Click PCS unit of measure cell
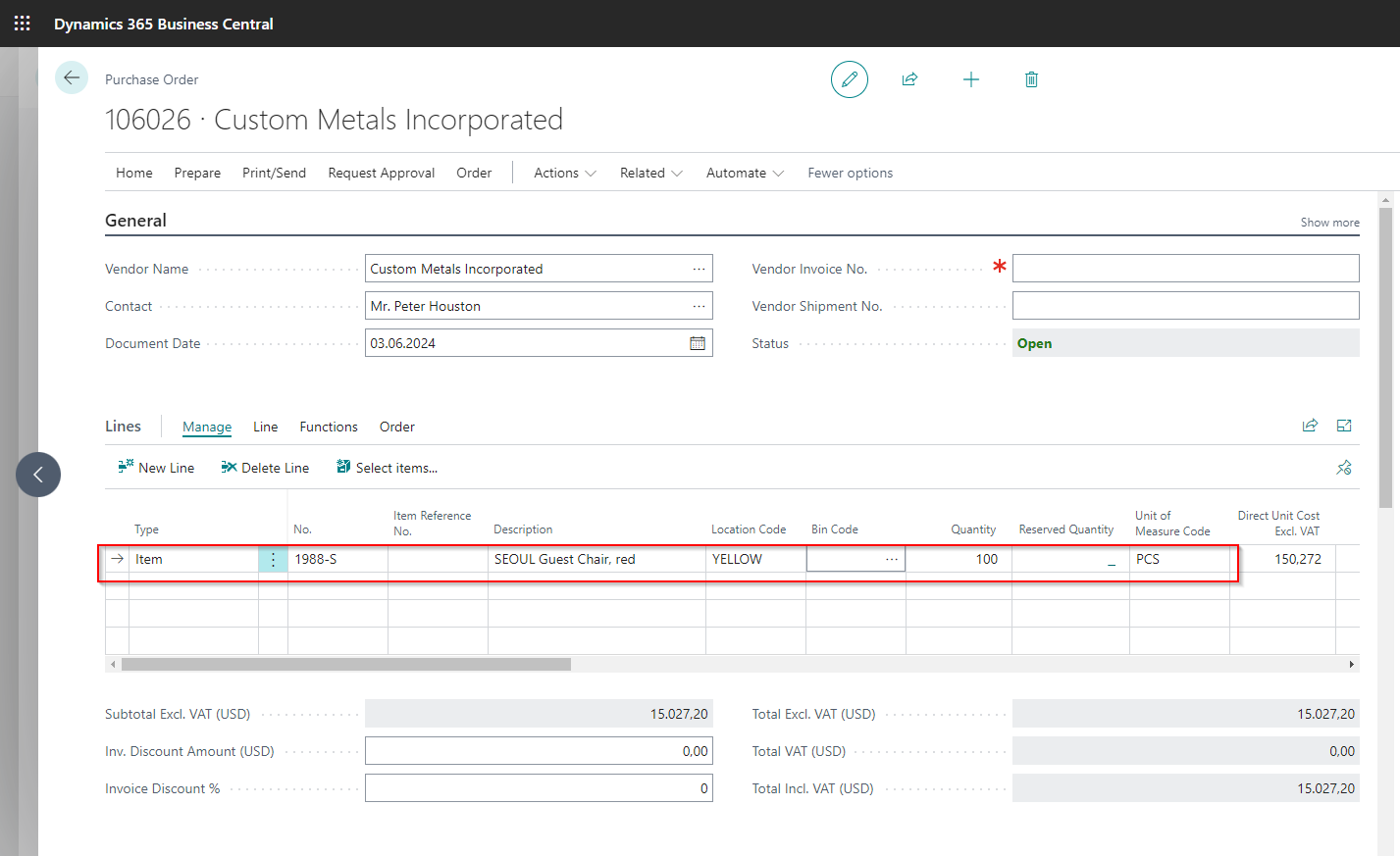1400x856 pixels. click(x=1179, y=559)
